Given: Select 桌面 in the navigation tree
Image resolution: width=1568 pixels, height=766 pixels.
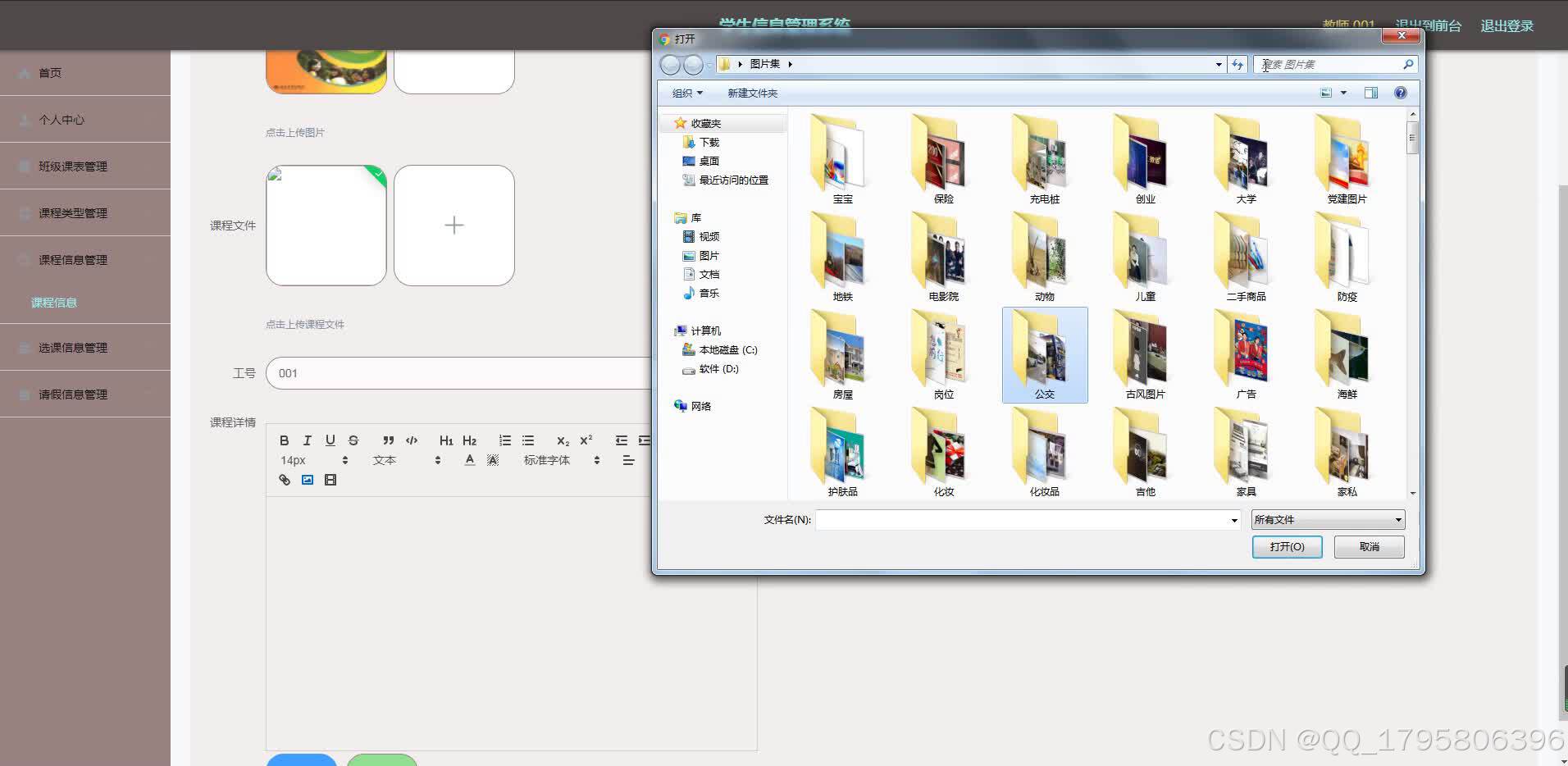Looking at the screenshot, I should [709, 162].
